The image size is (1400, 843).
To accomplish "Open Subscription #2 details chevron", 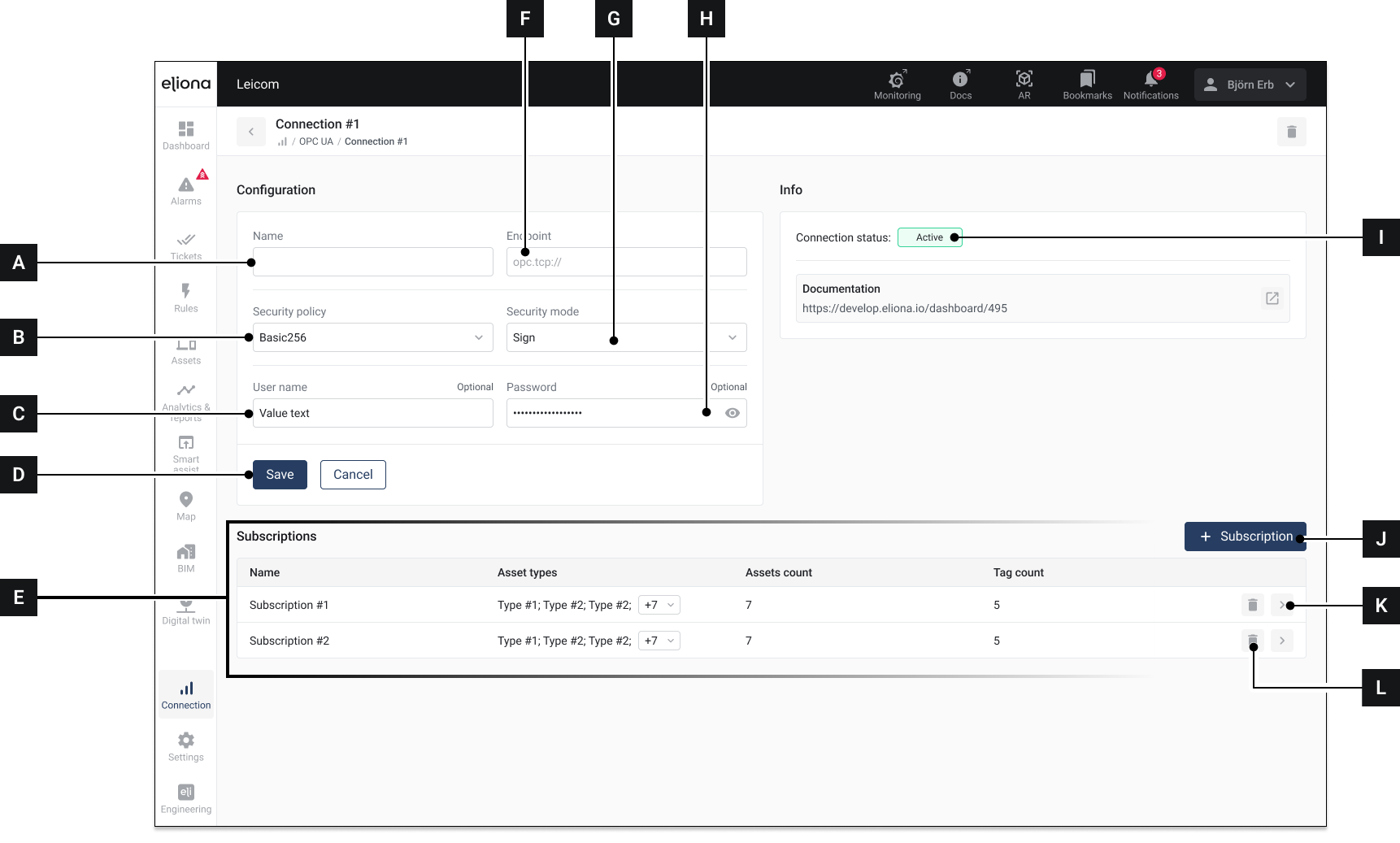I will (1281, 641).
